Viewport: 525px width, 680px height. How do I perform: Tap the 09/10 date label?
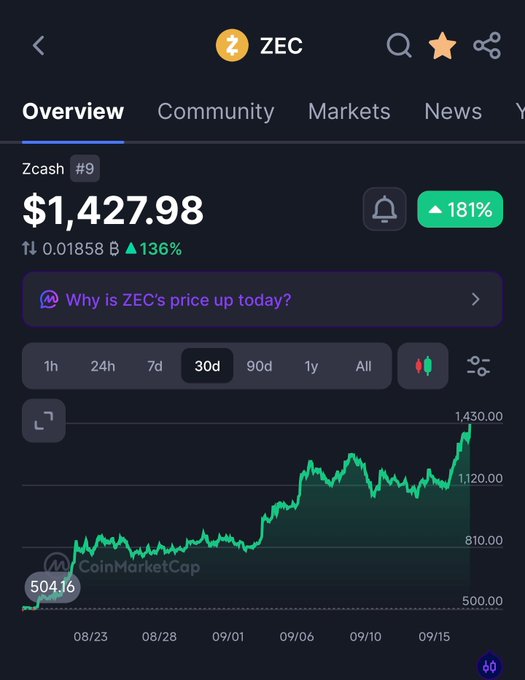[x=365, y=637]
